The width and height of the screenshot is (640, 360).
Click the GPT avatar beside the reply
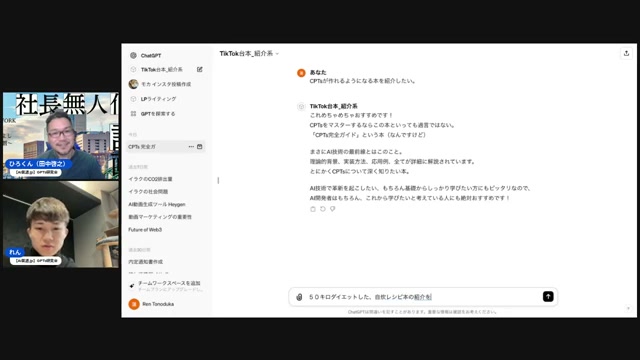[x=301, y=107]
